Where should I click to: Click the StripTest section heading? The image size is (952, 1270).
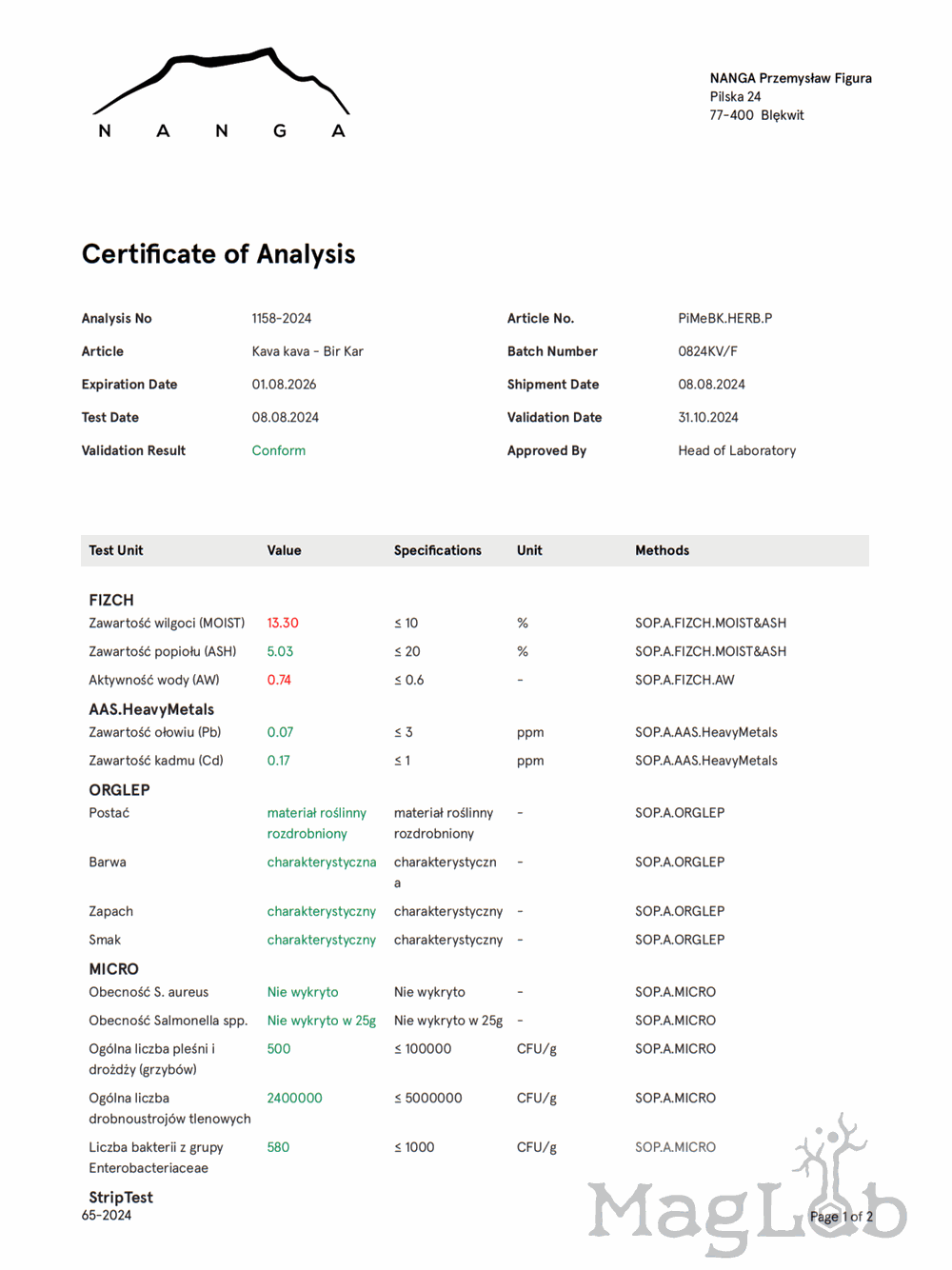(x=121, y=1198)
